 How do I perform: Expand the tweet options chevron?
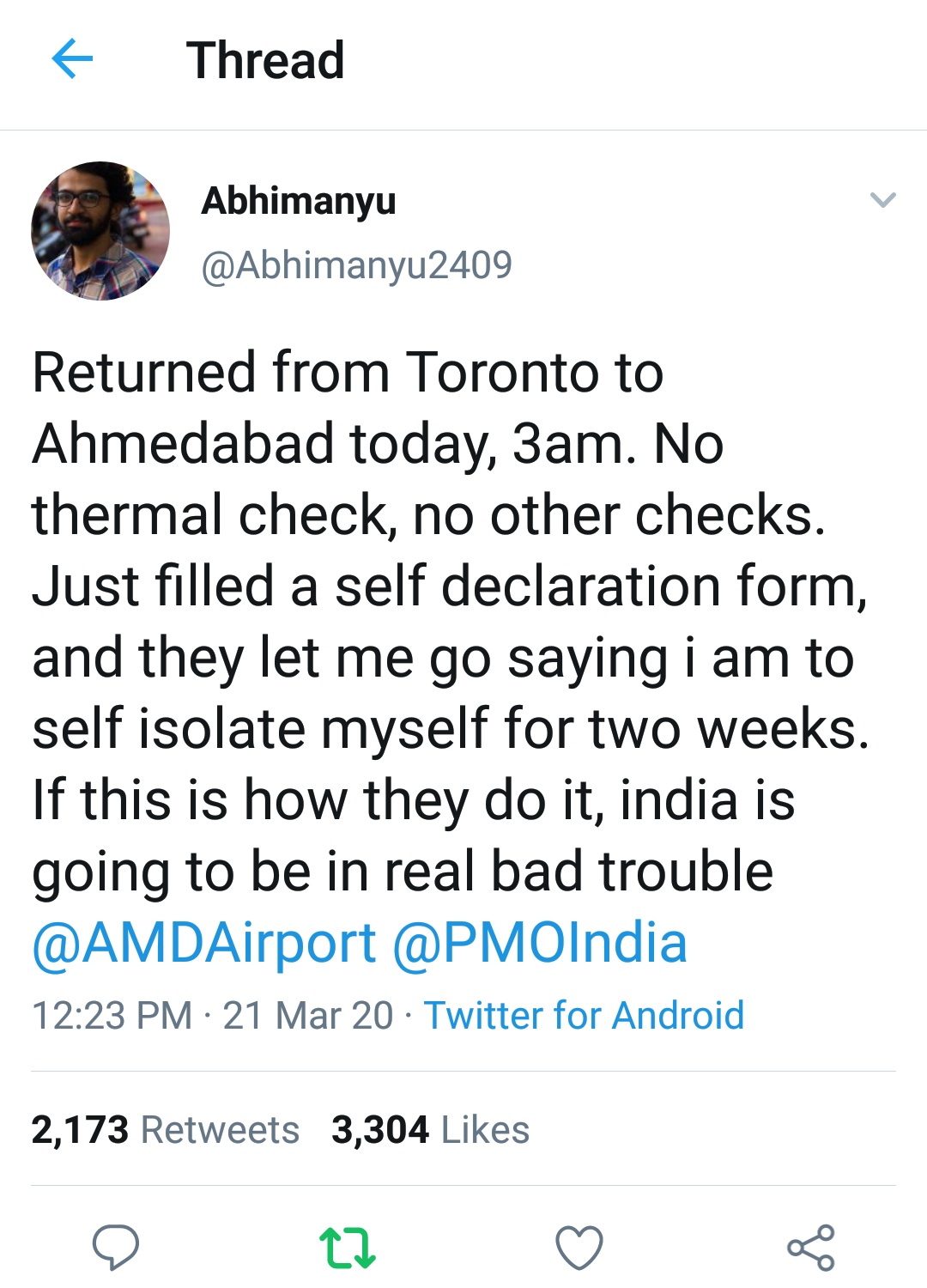(882, 200)
